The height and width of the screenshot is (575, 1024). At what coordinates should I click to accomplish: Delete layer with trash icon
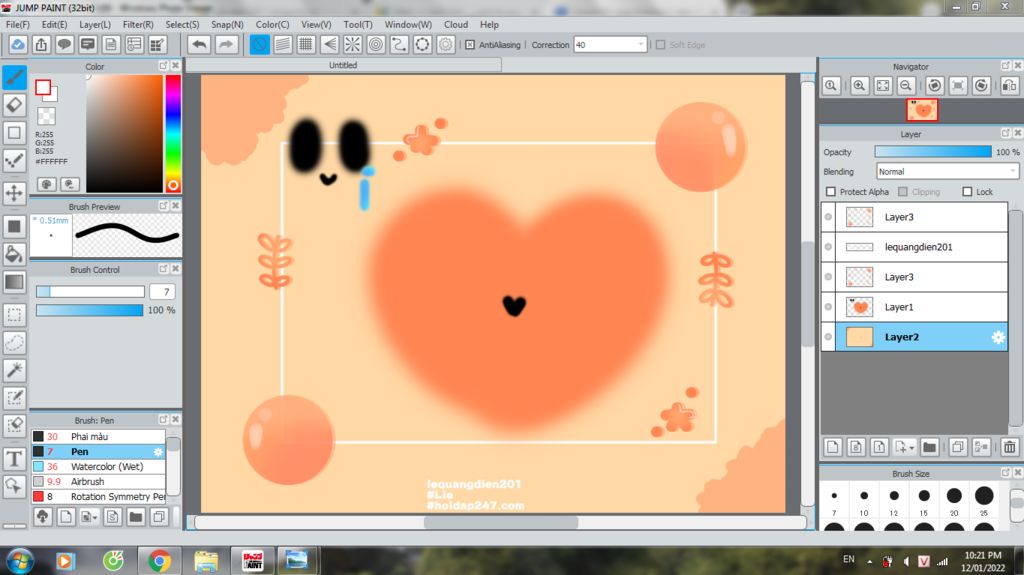click(1010, 447)
